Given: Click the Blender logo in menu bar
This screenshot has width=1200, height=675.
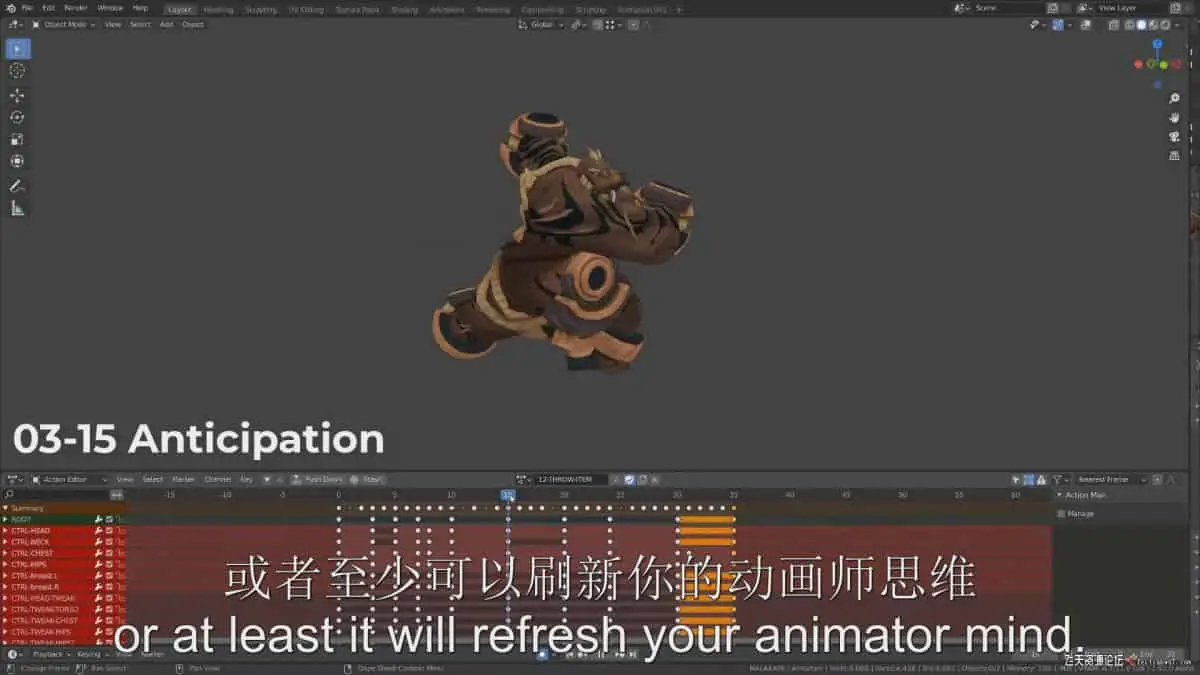Looking at the screenshot, I should 9,8.
